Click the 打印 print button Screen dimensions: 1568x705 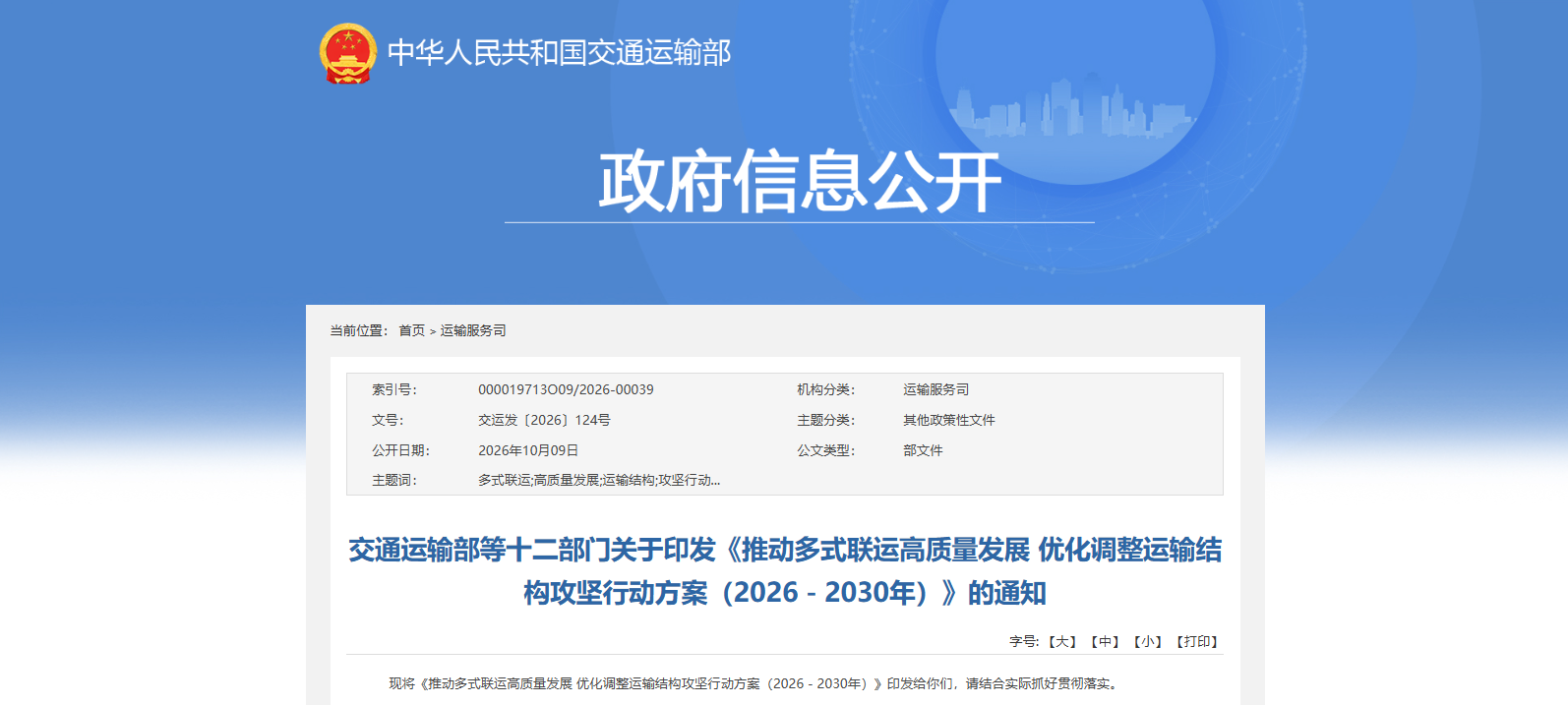point(1197,641)
